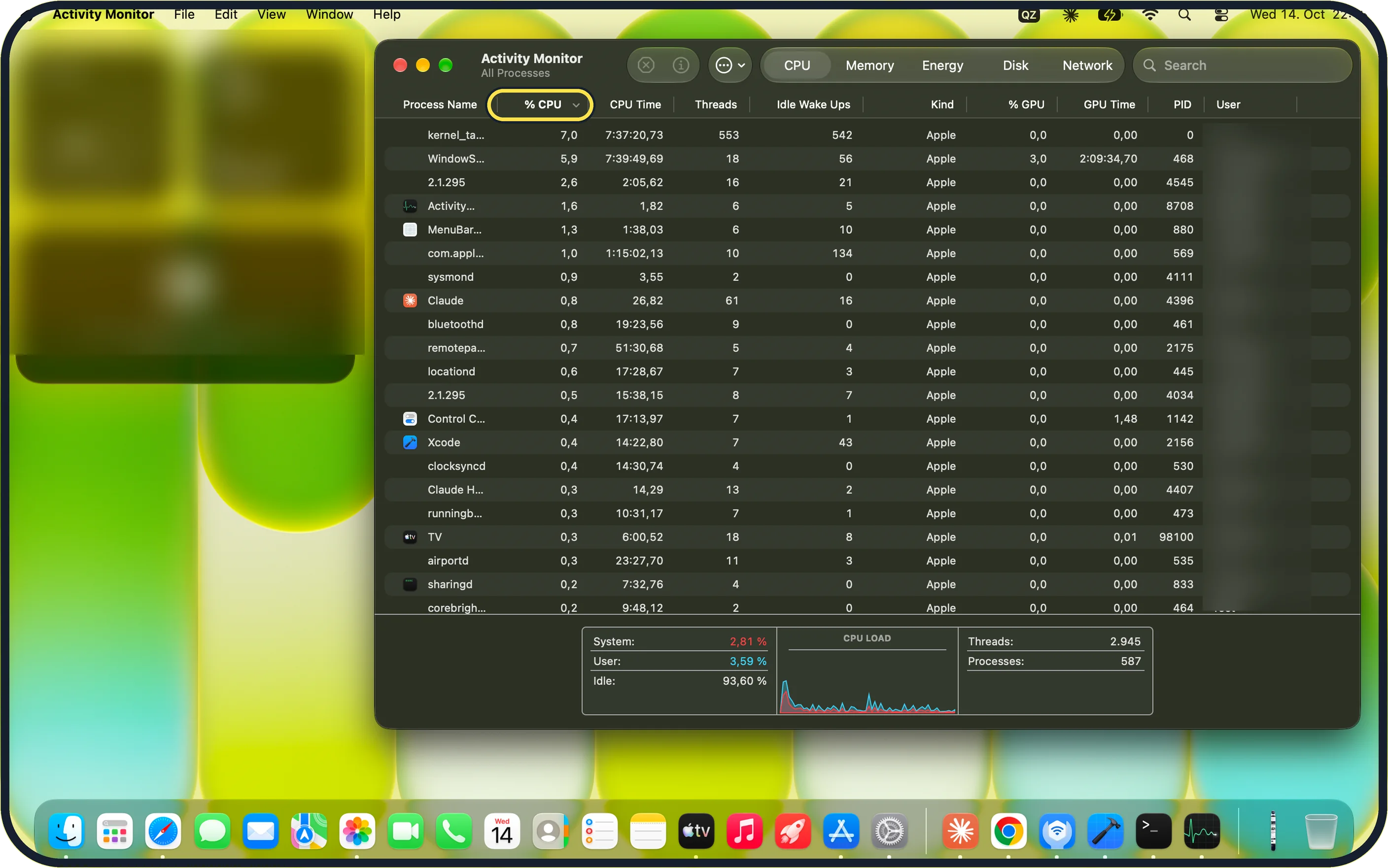Click the Inspect process info icon
The height and width of the screenshot is (868, 1388).
(x=681, y=66)
